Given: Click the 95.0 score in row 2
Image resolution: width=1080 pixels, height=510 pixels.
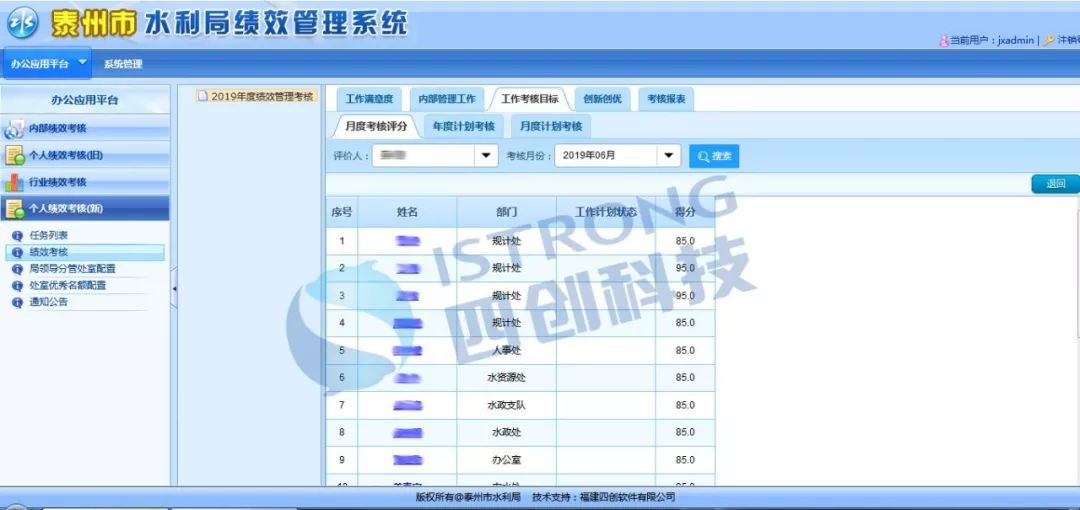Looking at the screenshot, I should pos(685,268).
